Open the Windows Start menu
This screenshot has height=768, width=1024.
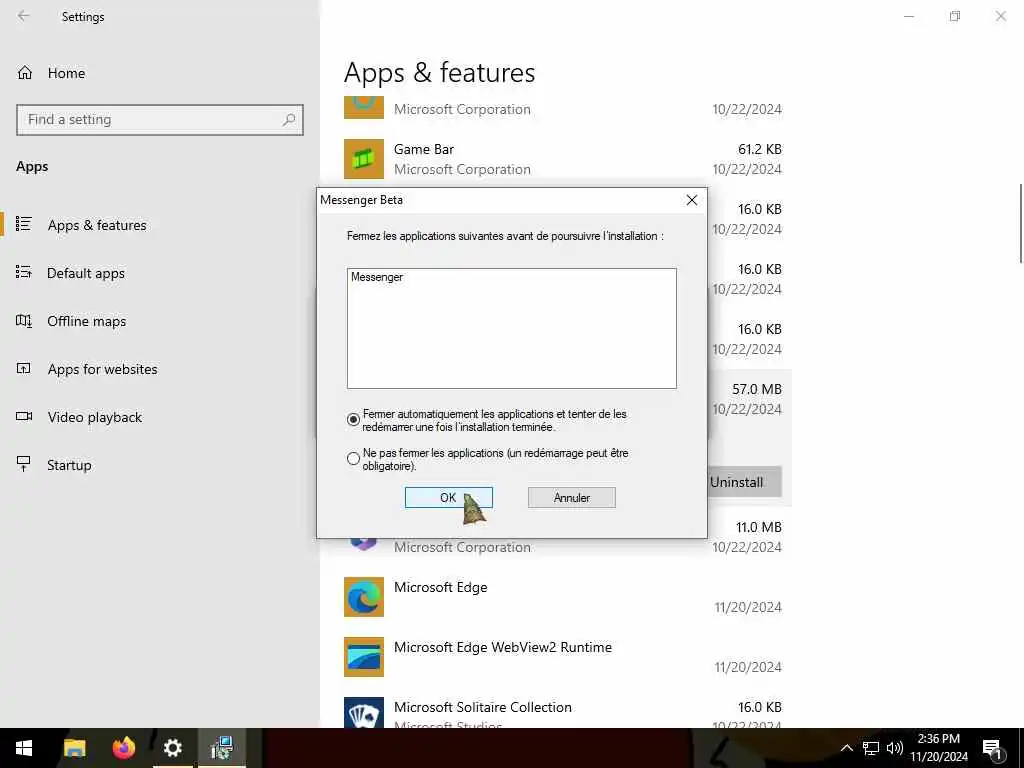coord(24,748)
